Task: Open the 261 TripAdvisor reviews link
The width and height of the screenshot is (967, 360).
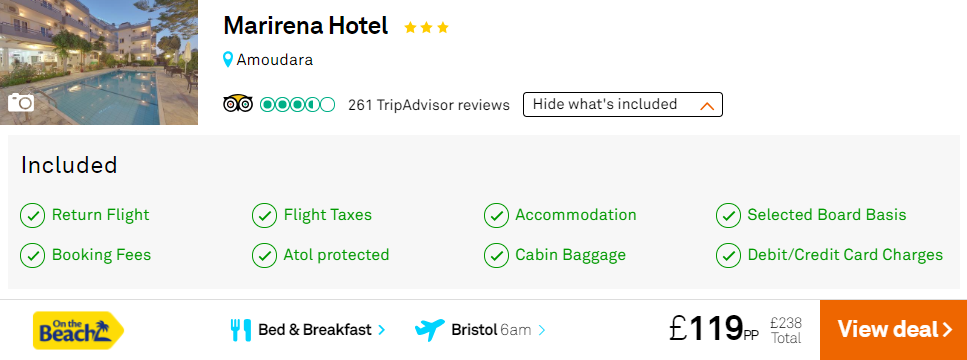Action: (429, 105)
